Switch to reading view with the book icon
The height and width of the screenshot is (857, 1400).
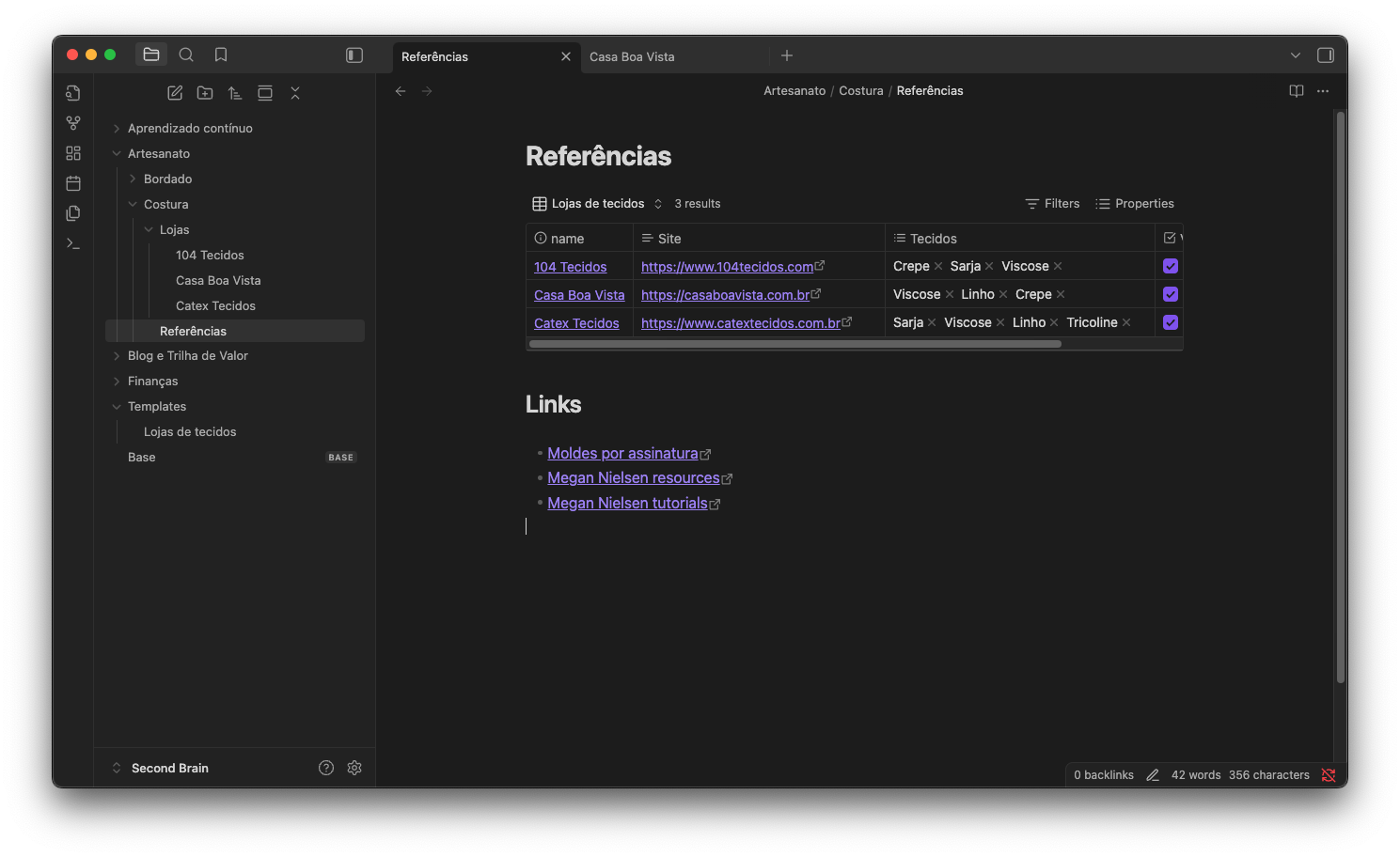[1296, 91]
